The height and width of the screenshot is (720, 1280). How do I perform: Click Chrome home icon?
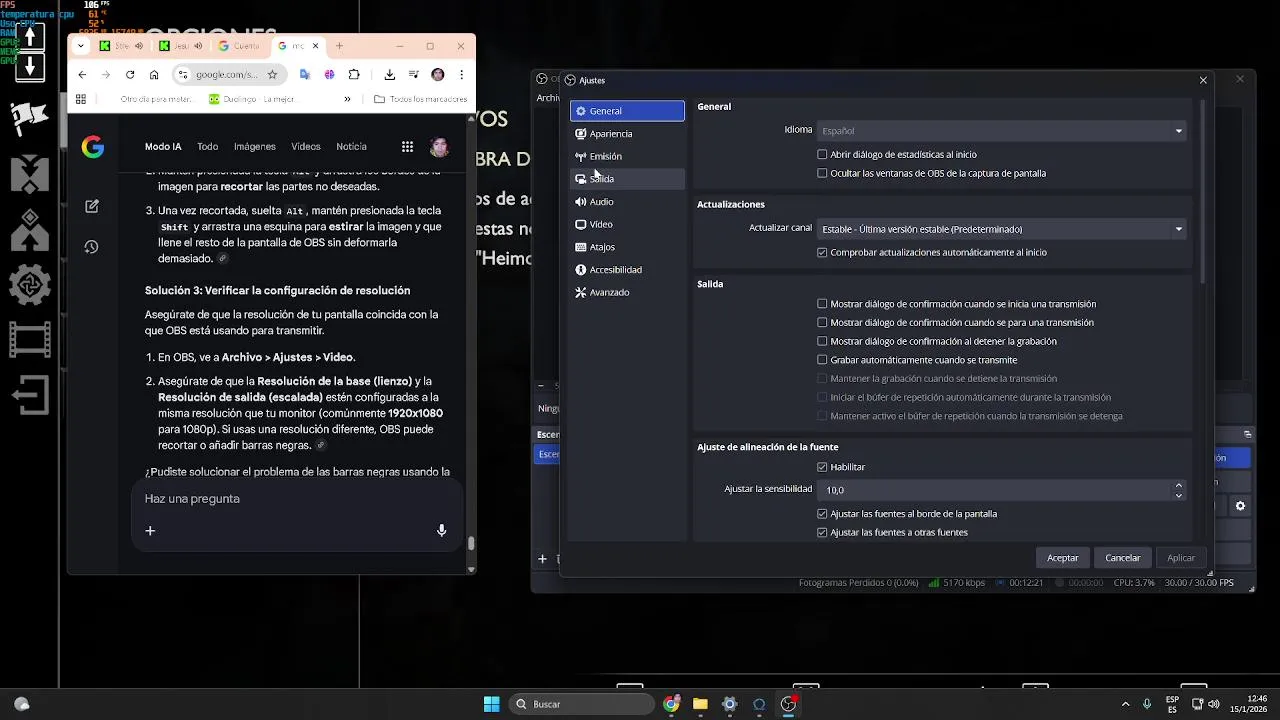pyautogui.click(x=154, y=75)
